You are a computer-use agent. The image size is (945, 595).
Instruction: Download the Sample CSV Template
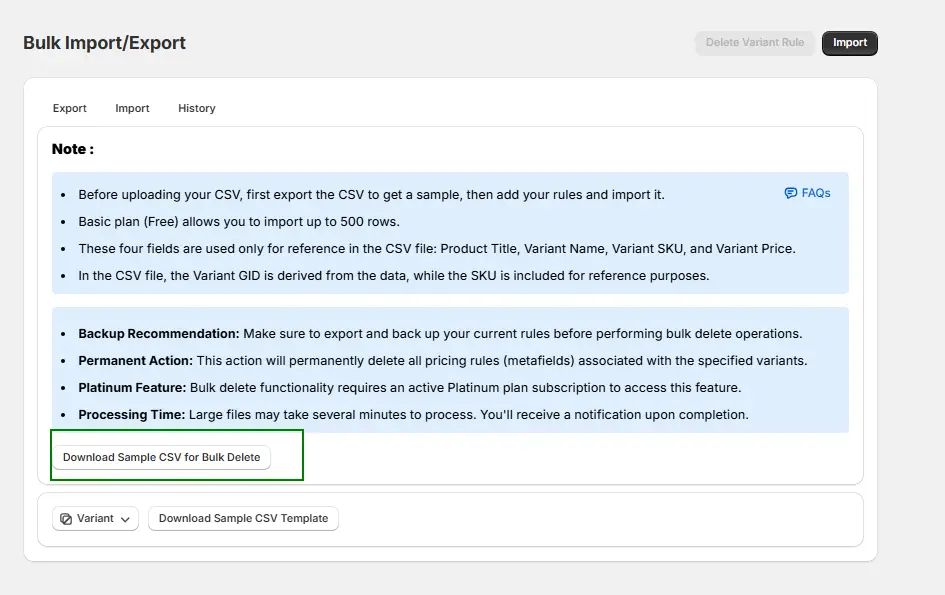click(x=243, y=518)
